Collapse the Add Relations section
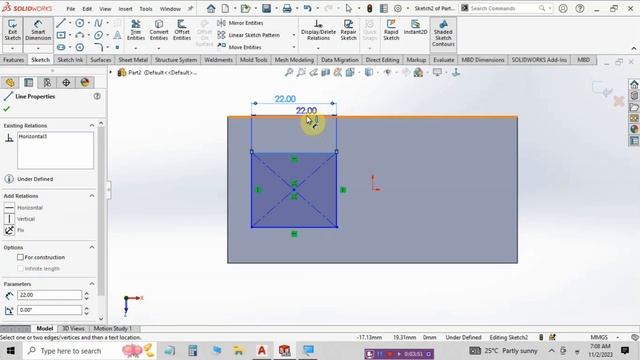 pos(92,196)
